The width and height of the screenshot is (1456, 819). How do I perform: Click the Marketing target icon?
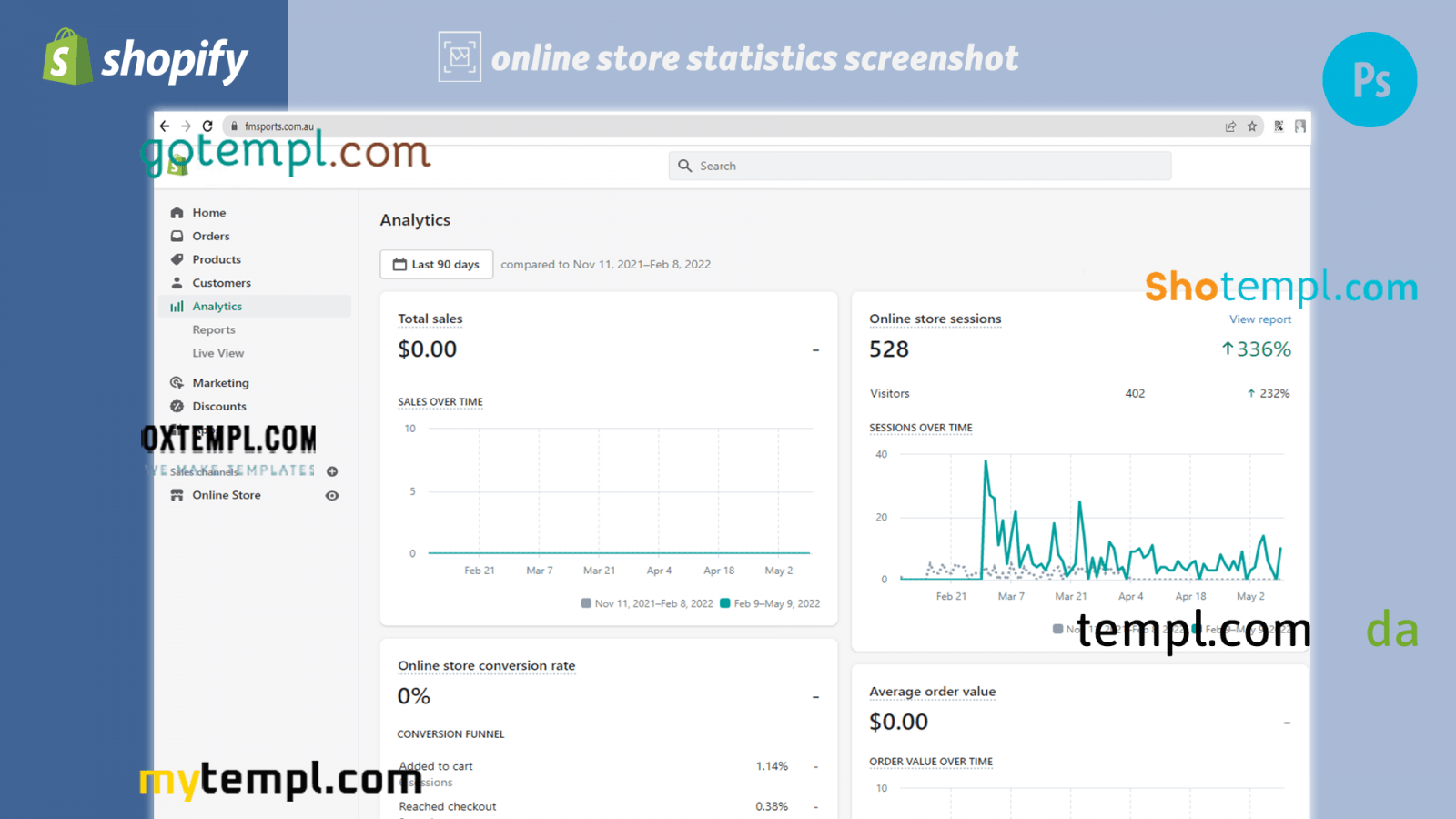pyautogui.click(x=177, y=383)
